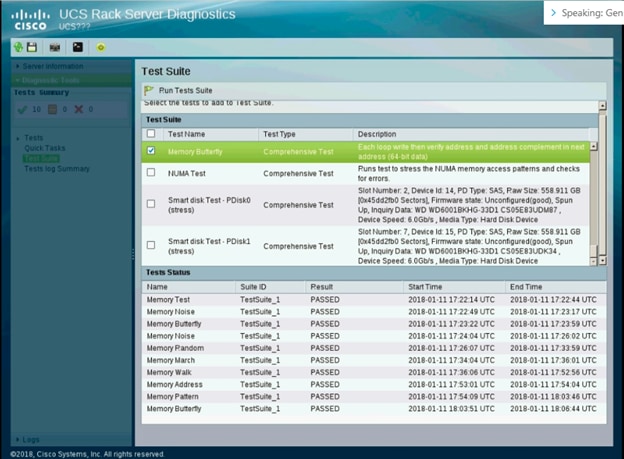Expand the Tests tree node
The width and height of the screenshot is (624, 459).
coord(18,139)
